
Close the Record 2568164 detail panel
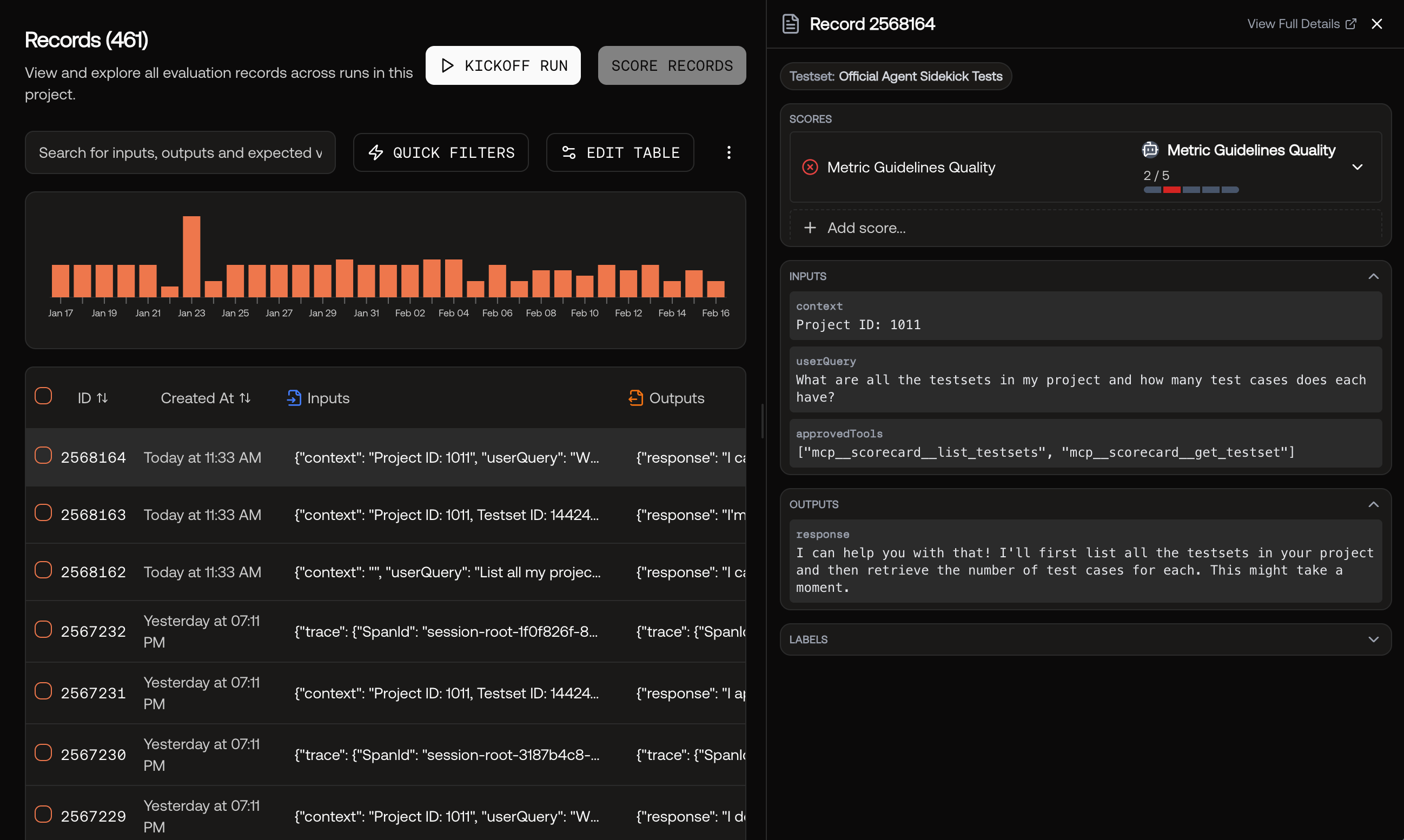pos(1377,24)
